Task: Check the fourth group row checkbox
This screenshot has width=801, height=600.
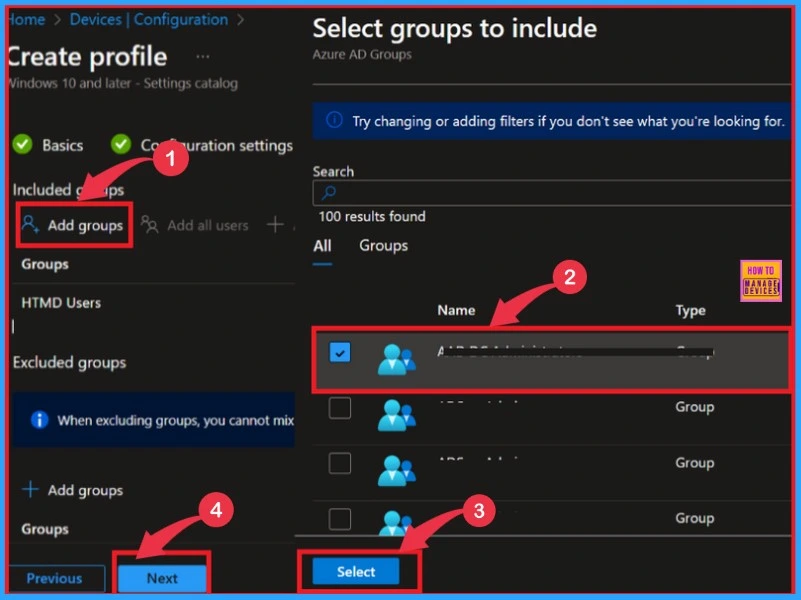Action: tap(340, 519)
